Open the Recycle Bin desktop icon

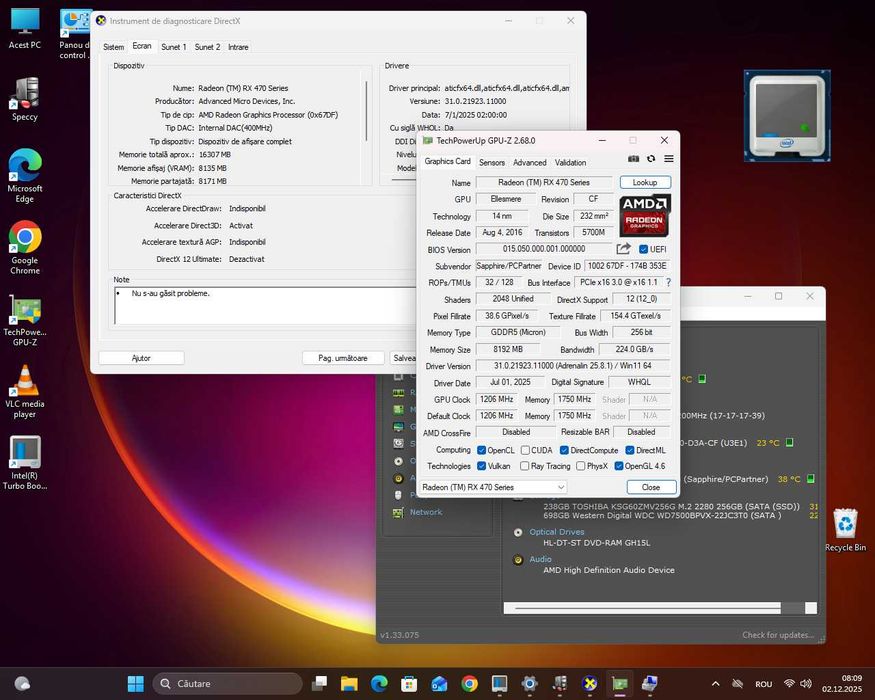(845, 530)
